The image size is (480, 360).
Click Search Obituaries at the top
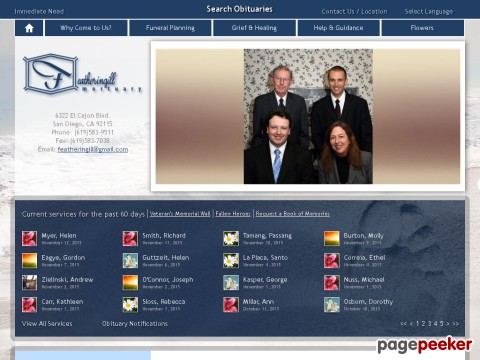point(239,9)
